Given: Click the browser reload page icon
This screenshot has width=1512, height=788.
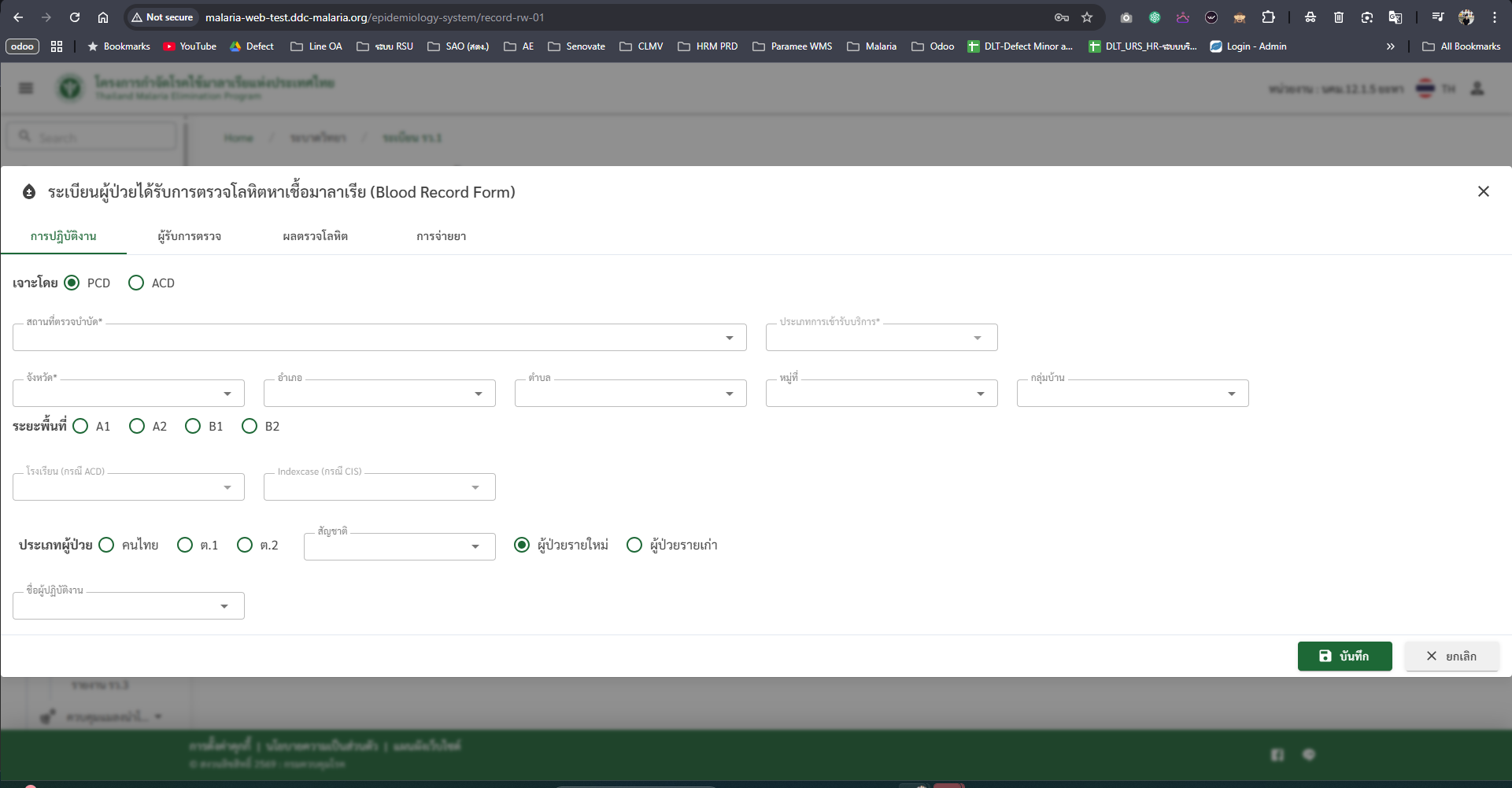Looking at the screenshot, I should tap(75, 17).
